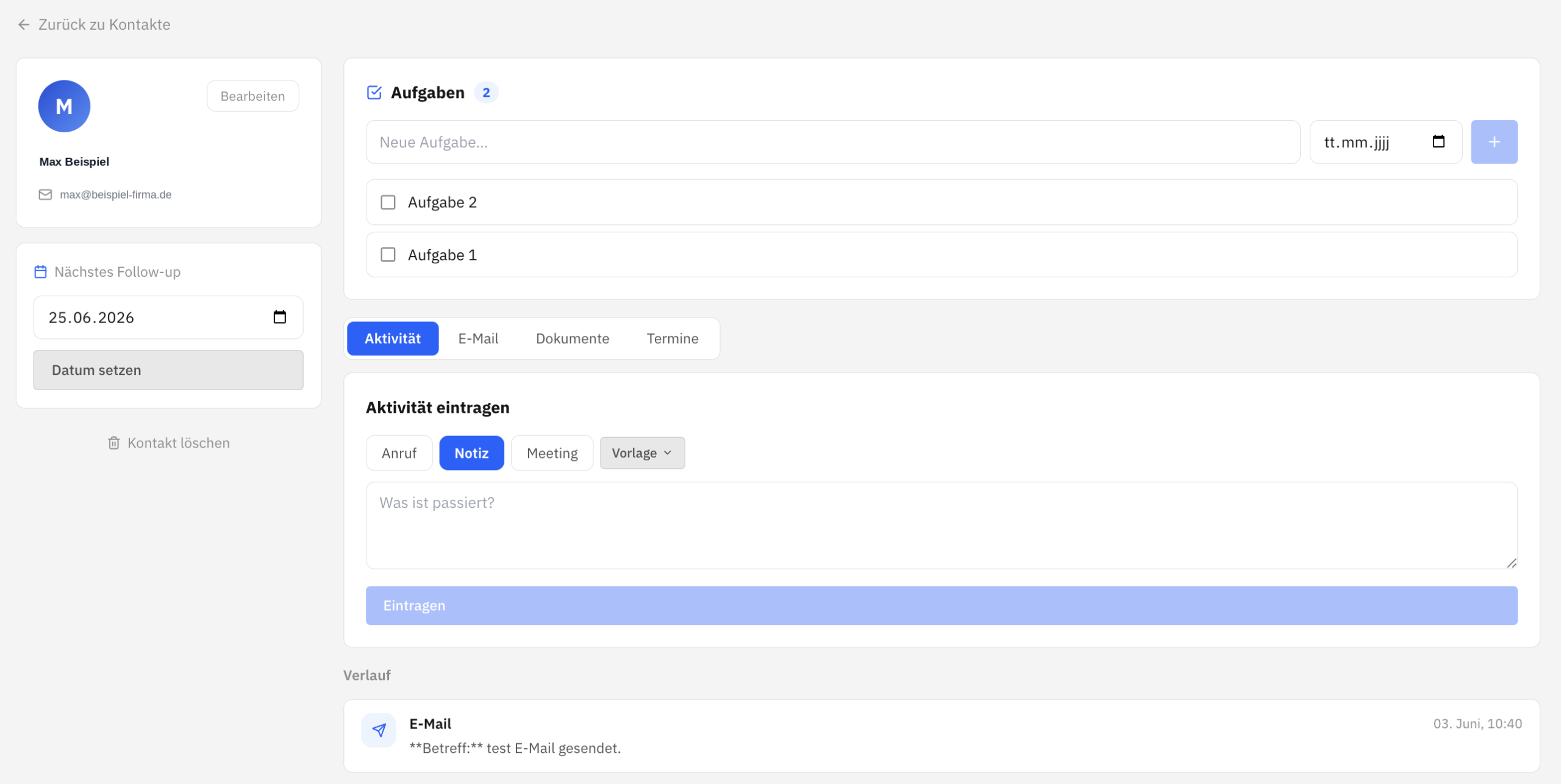The height and width of the screenshot is (784, 1561).
Task: Click the Datum setzen button
Action: tap(168, 370)
